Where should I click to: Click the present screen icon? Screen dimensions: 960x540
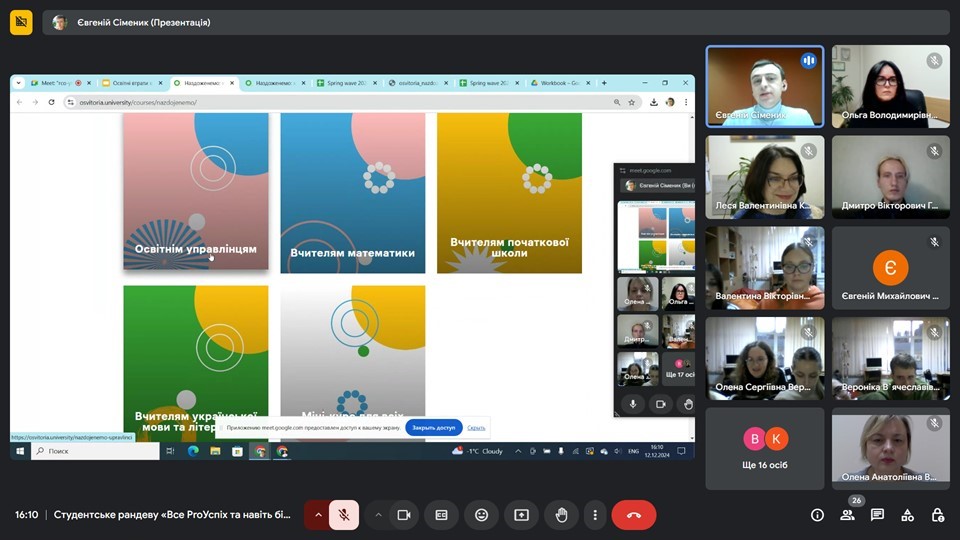521,515
